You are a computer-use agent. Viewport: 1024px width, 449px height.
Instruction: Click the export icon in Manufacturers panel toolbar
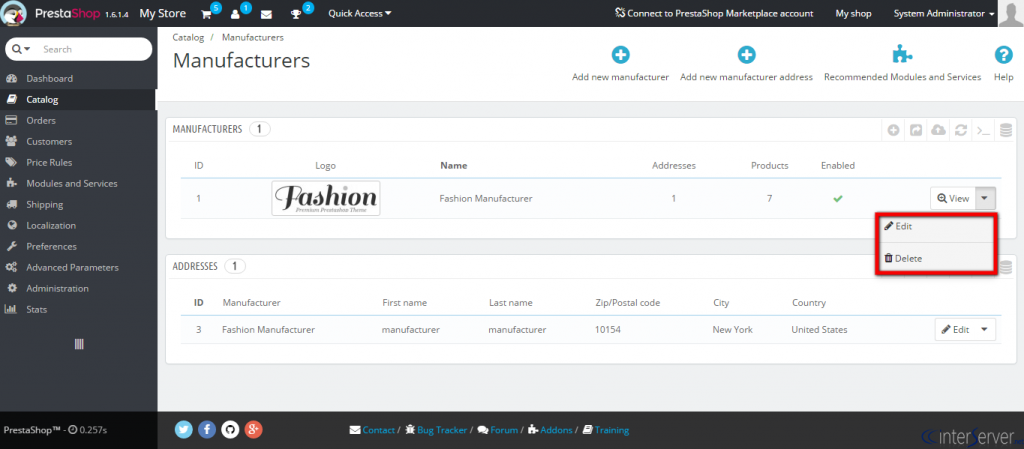[916, 130]
